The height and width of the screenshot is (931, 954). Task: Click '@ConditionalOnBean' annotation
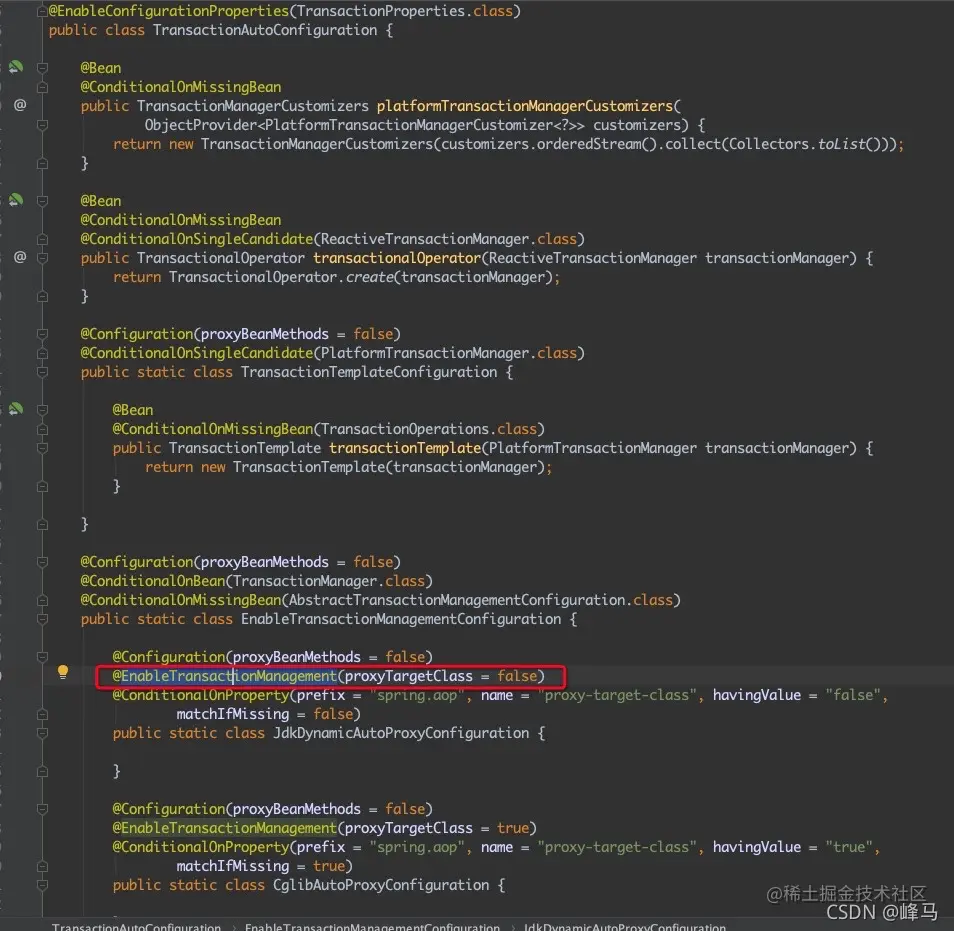153,581
